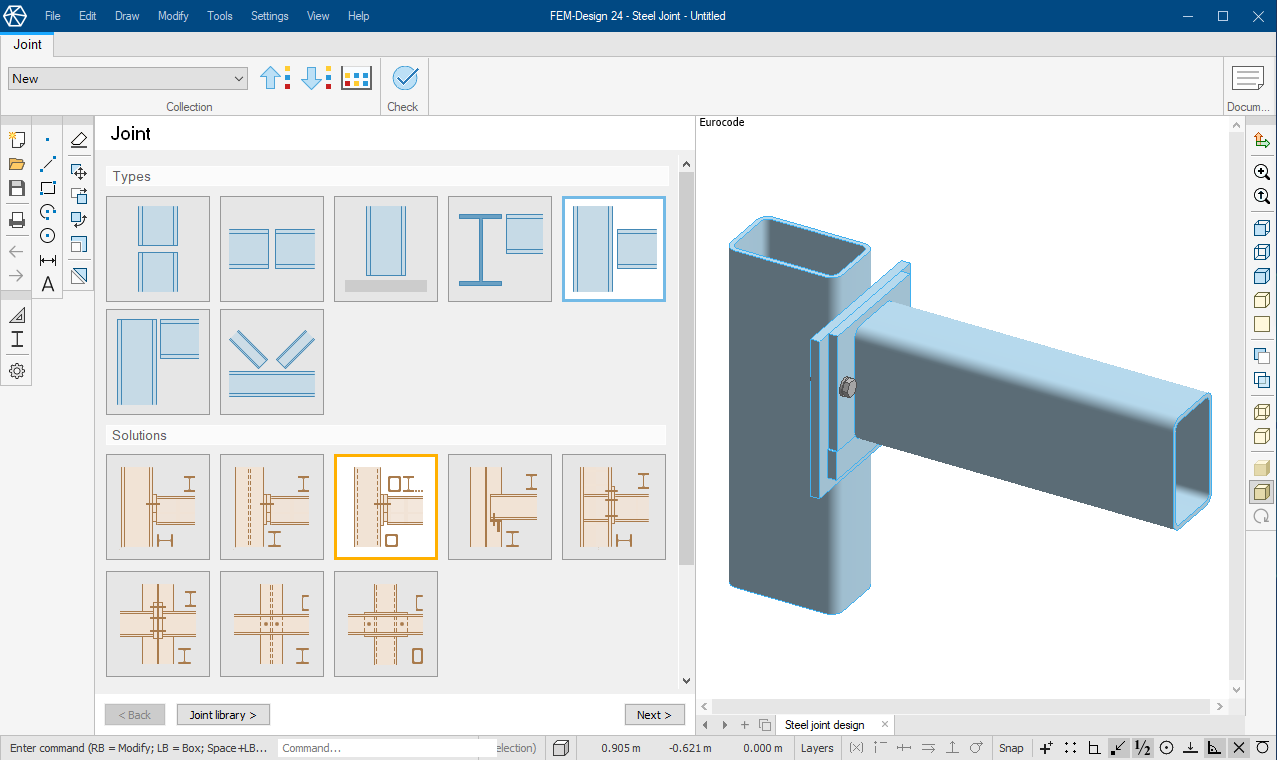Open the New collection dropdown
Viewport: 1277px width, 760px height.
pyautogui.click(x=128, y=79)
